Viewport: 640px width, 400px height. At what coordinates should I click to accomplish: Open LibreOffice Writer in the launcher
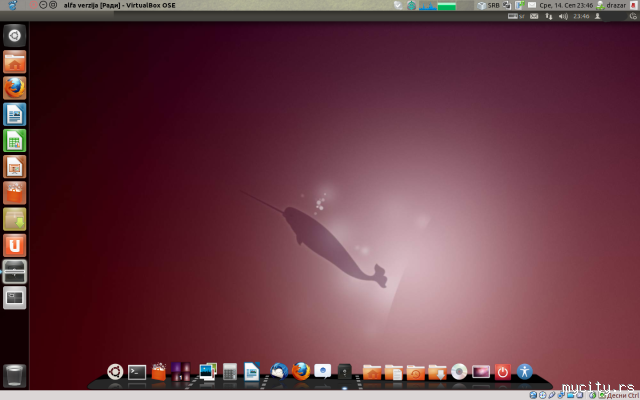(x=15, y=114)
